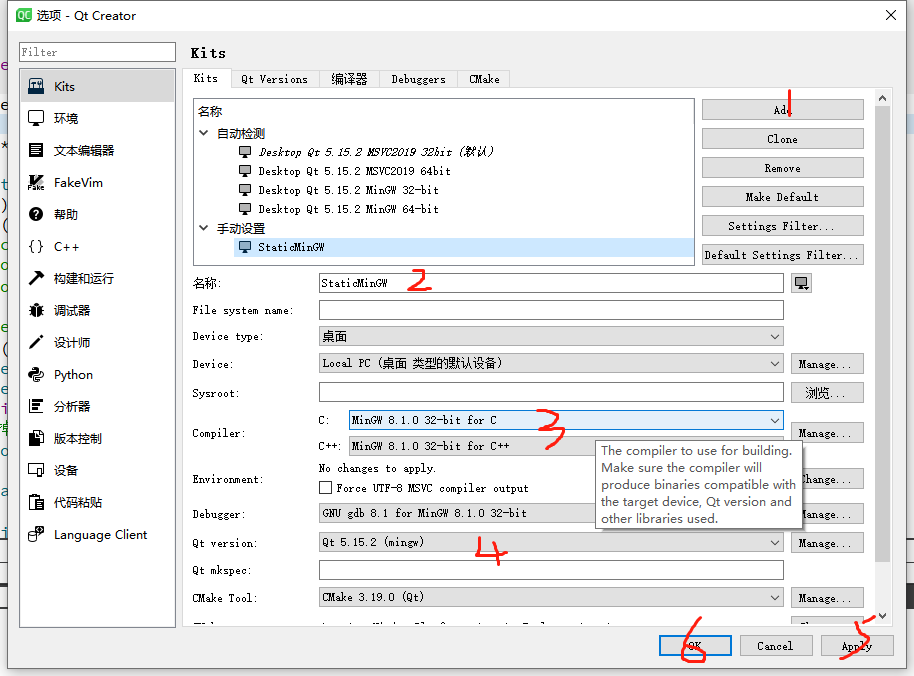Viewport: 914px width, 676px height.
Task: Click the Make Default button
Action: (782, 196)
